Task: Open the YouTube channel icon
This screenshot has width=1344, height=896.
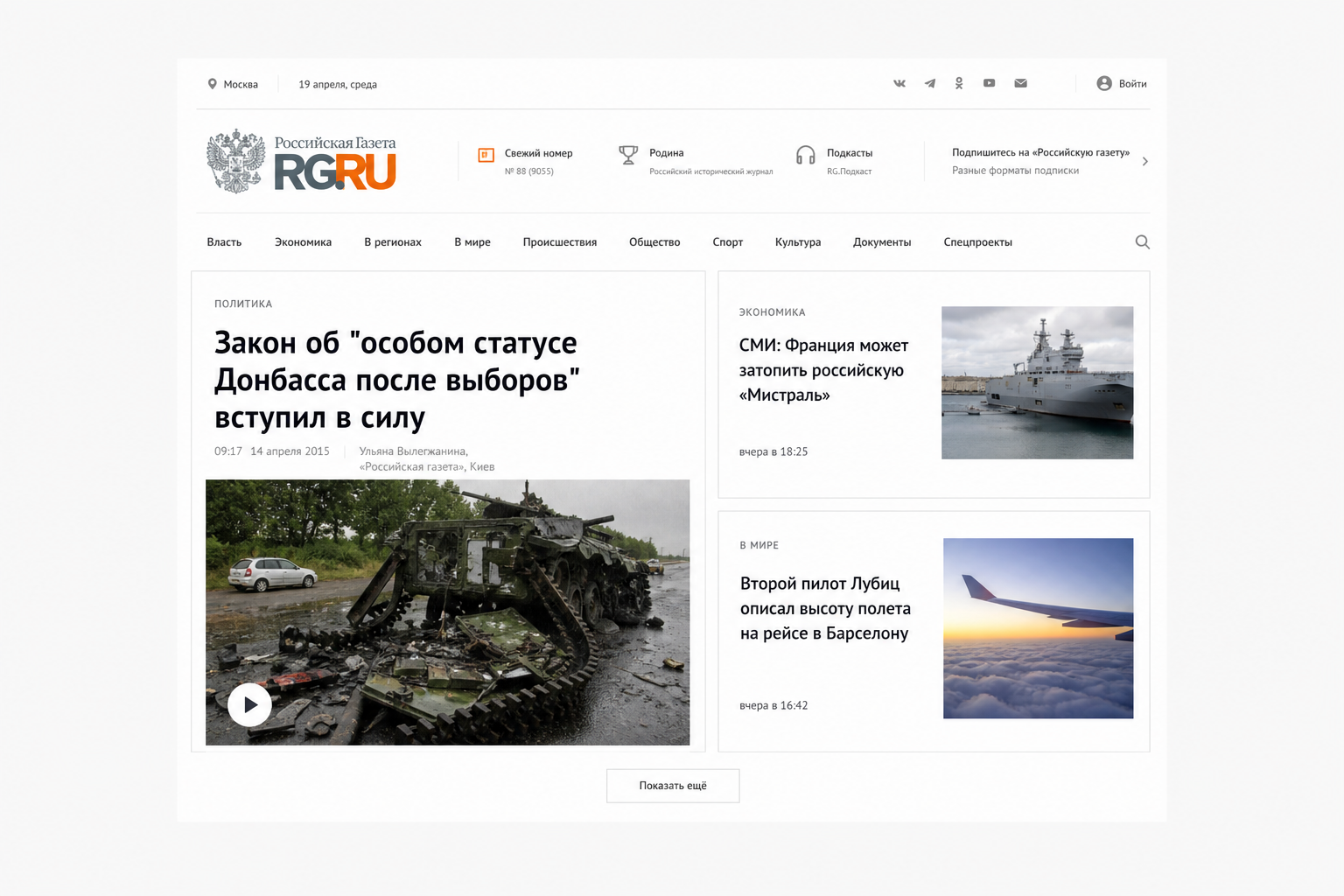Action: pos(989,83)
